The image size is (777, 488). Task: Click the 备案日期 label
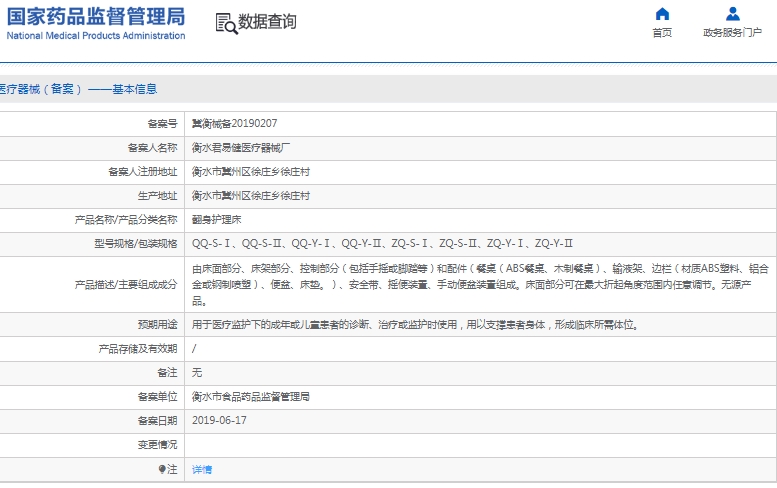pos(157,421)
